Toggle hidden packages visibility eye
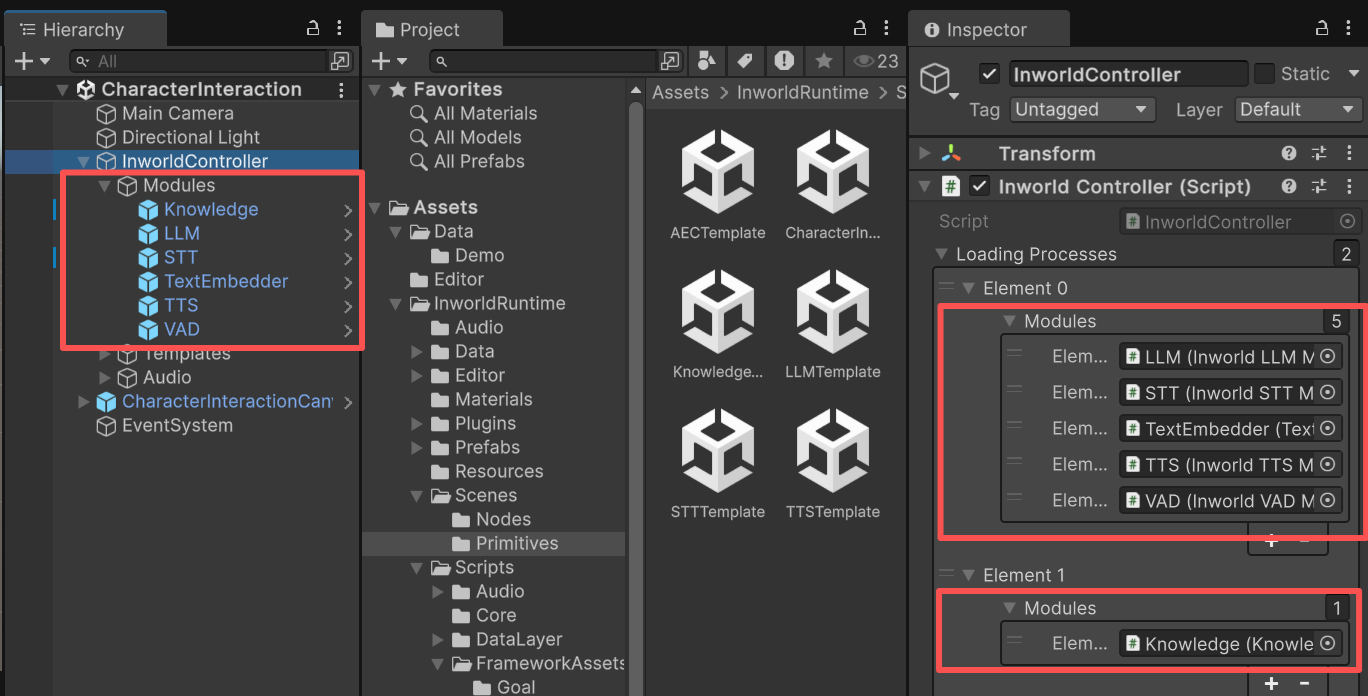 click(x=875, y=61)
